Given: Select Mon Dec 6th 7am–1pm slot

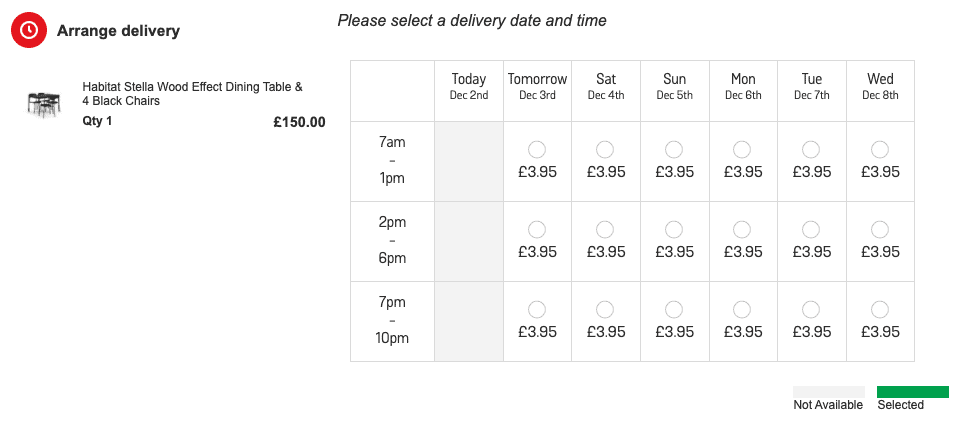Looking at the screenshot, I should click(x=742, y=149).
